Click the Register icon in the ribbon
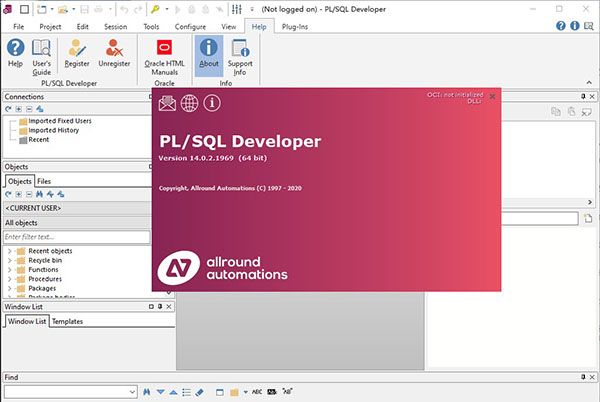The height and width of the screenshot is (402, 600). (x=77, y=53)
